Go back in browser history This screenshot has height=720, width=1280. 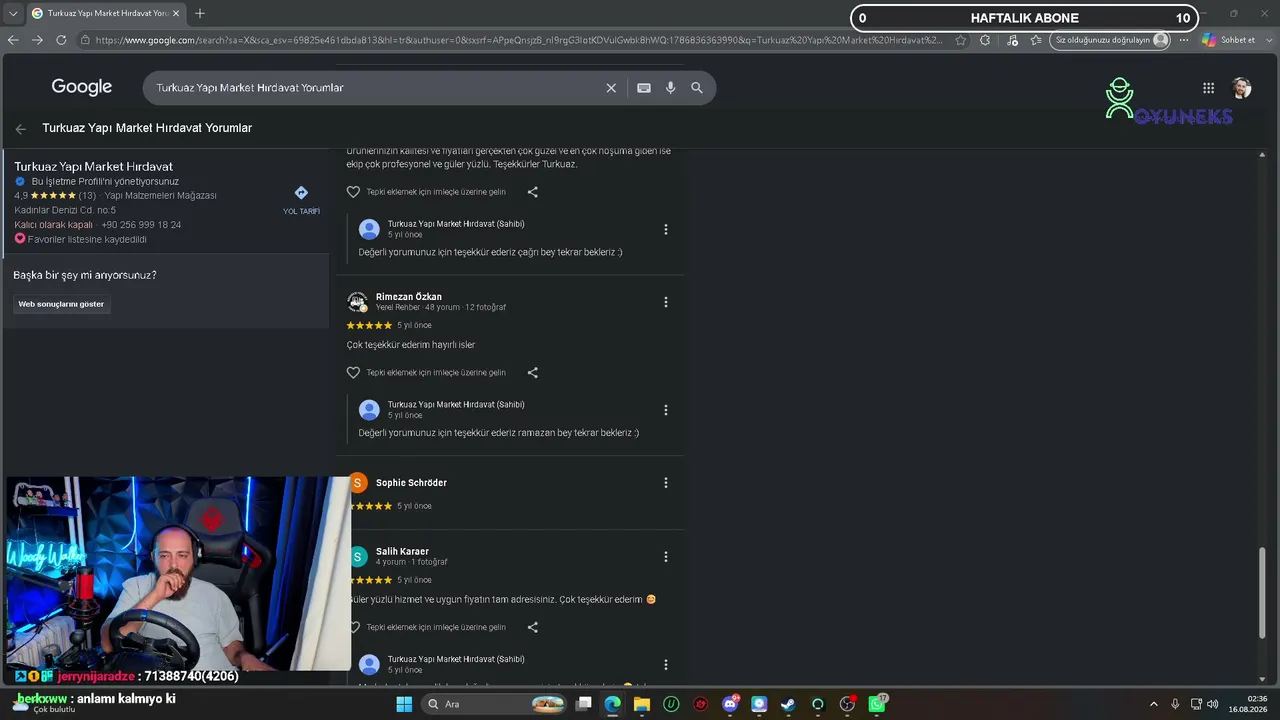(13, 40)
